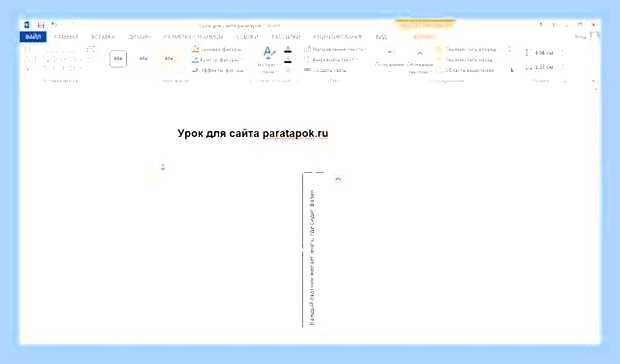
Task: Collapse the ribbon with the bottom-right arrow
Action: 593,81
